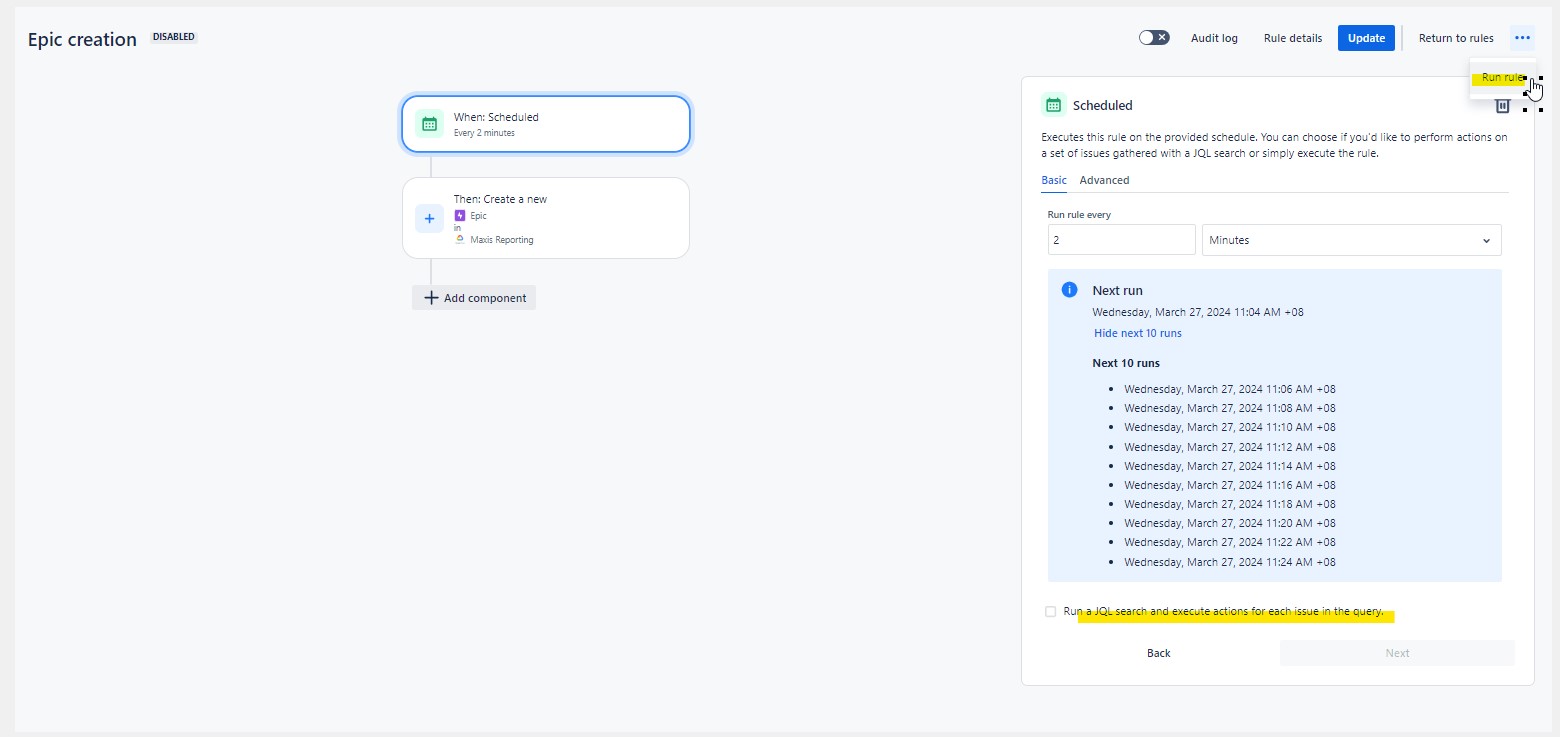
Task: Click the 11:06 AM entry in next runs
Action: click(1229, 389)
